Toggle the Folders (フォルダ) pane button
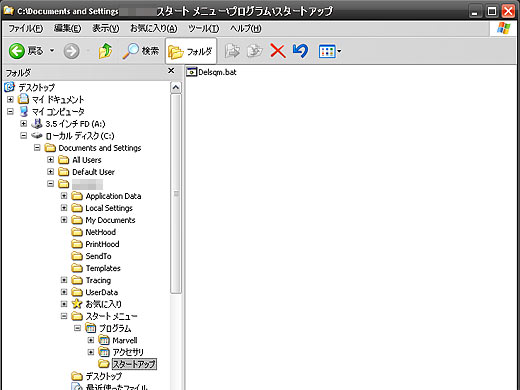Viewport: 520px width, 390px height. pyautogui.click(x=191, y=51)
